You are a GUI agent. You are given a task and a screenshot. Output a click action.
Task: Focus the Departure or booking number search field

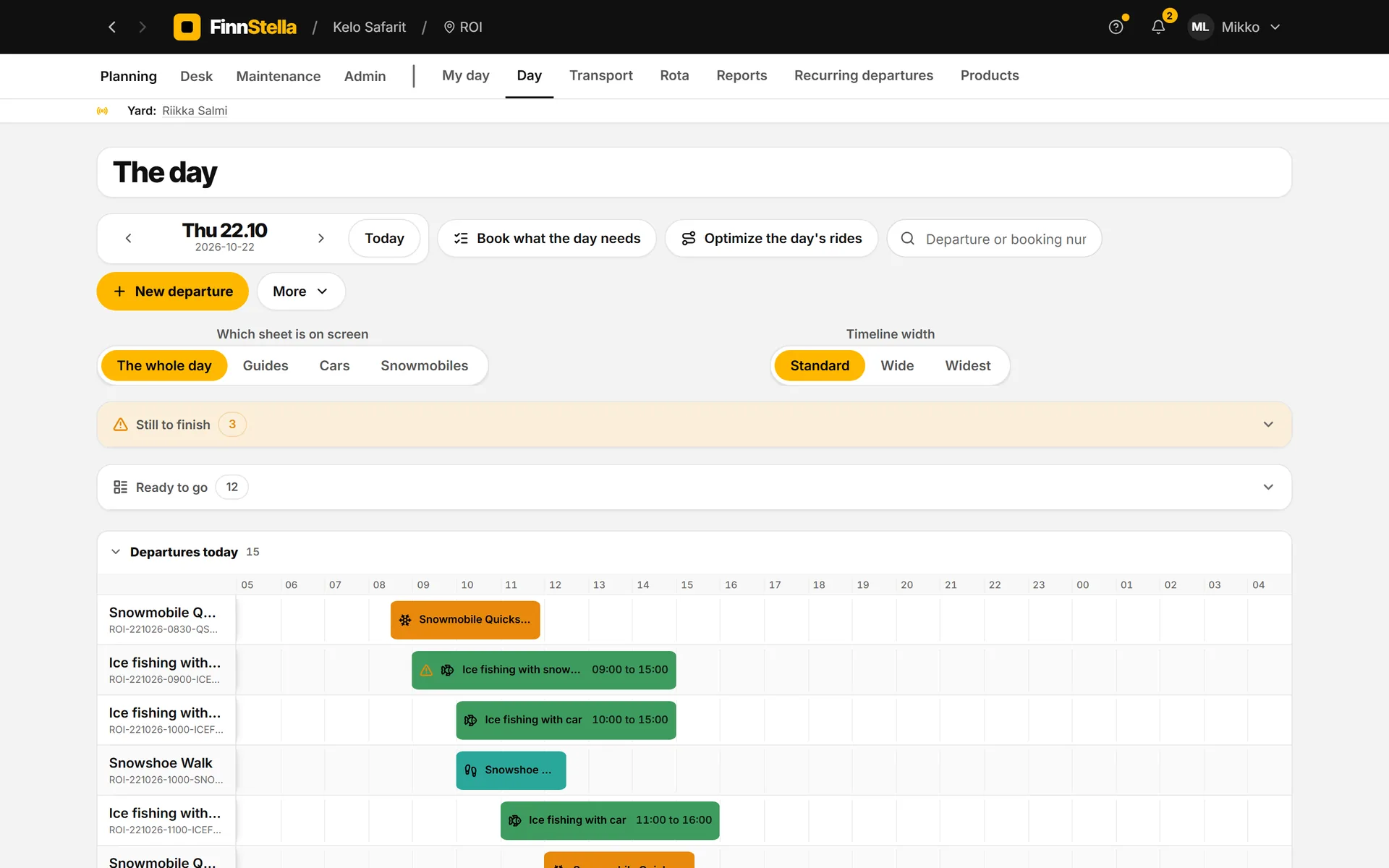click(x=995, y=238)
